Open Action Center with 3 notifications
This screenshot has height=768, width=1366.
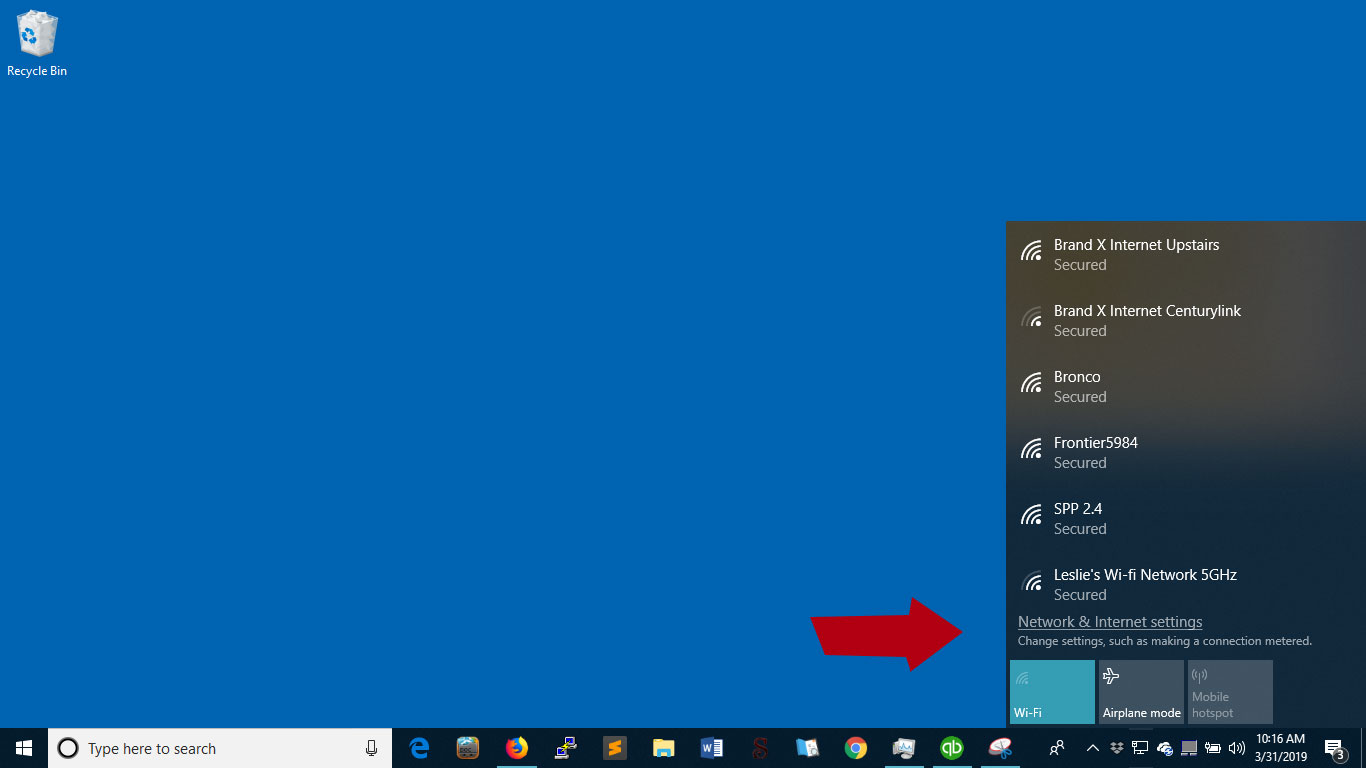tap(1335, 749)
